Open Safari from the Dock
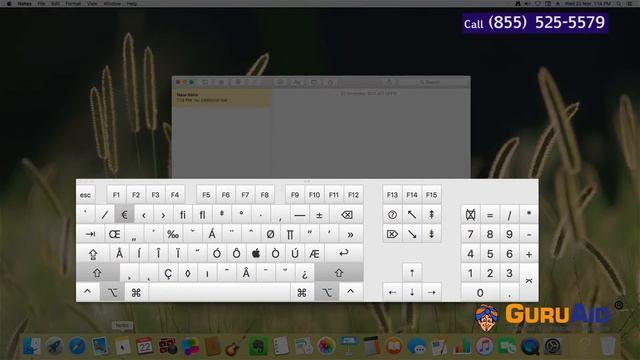640x360 pixels. [77, 346]
